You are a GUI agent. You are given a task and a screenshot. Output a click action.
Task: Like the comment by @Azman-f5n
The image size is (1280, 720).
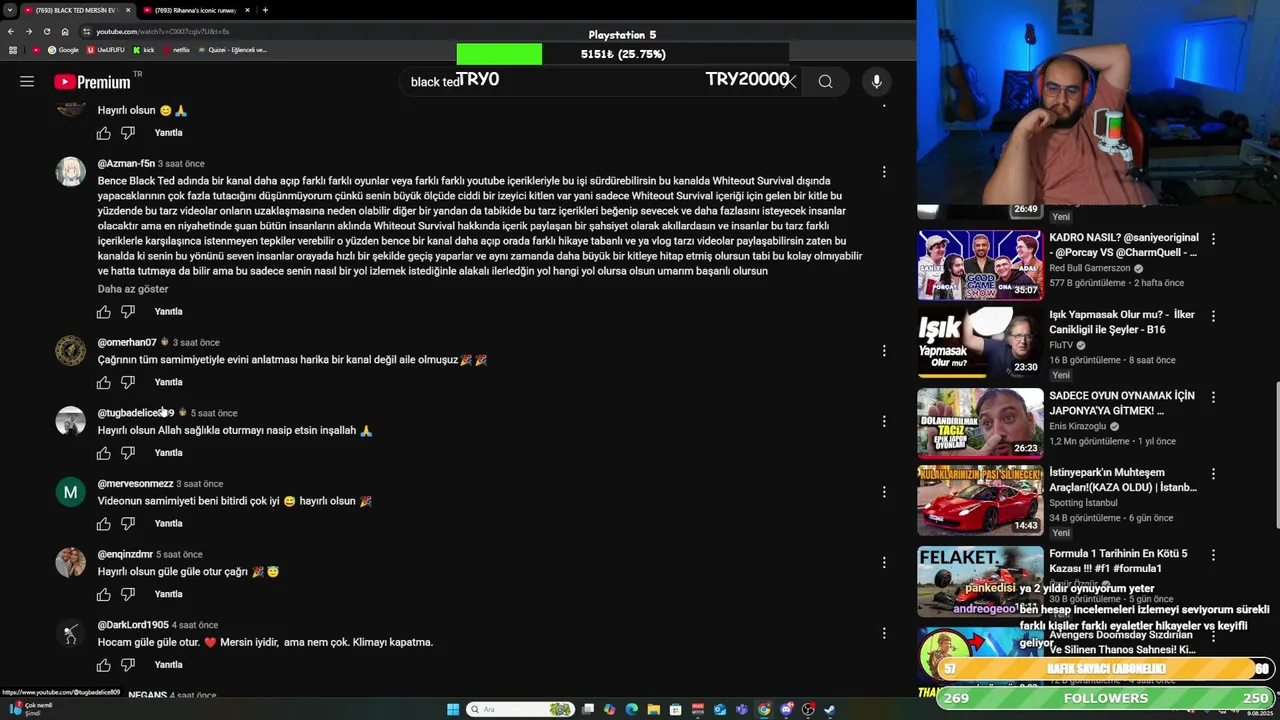tap(104, 312)
